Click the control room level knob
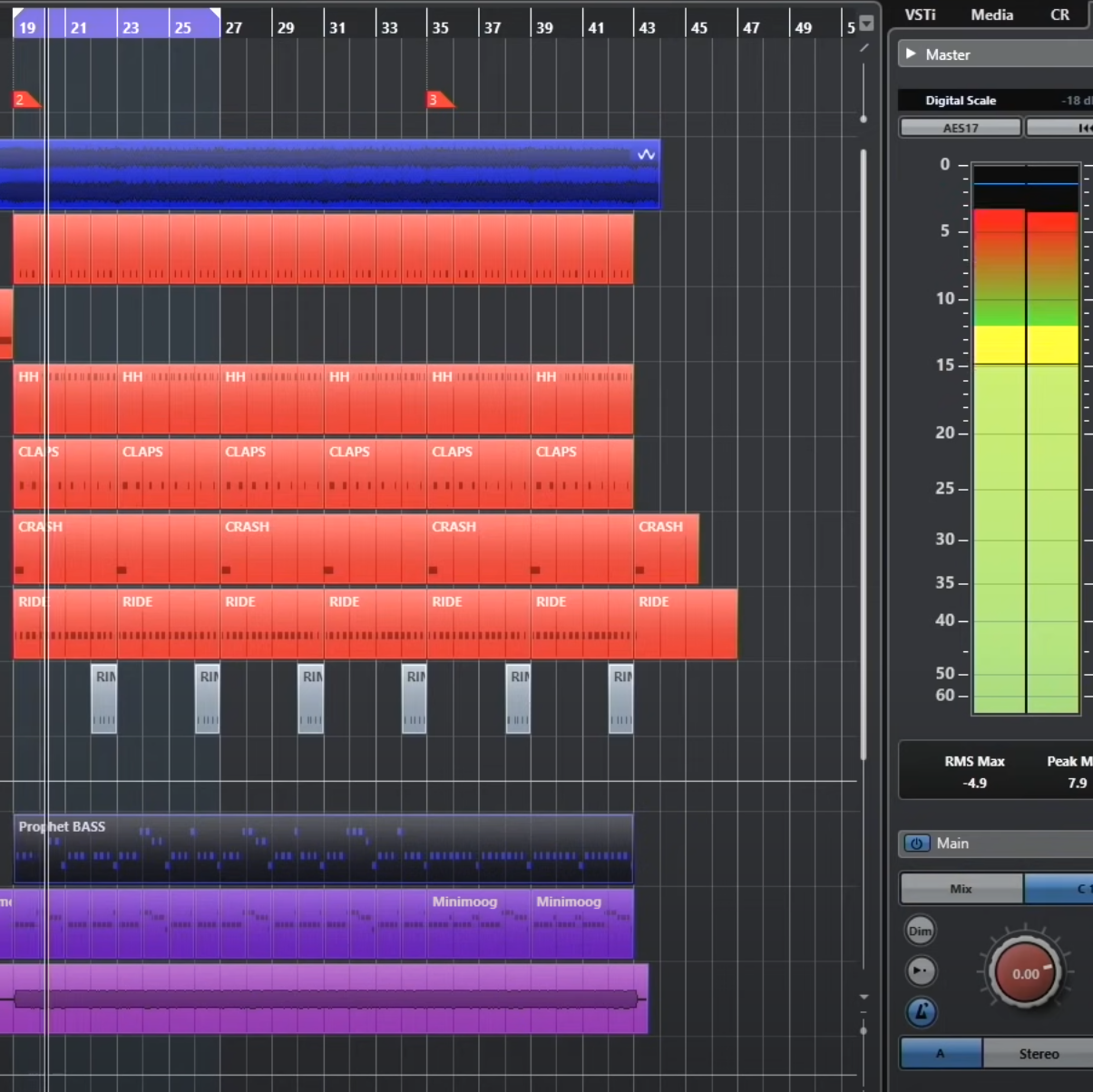This screenshot has width=1093, height=1092. coord(1025,973)
